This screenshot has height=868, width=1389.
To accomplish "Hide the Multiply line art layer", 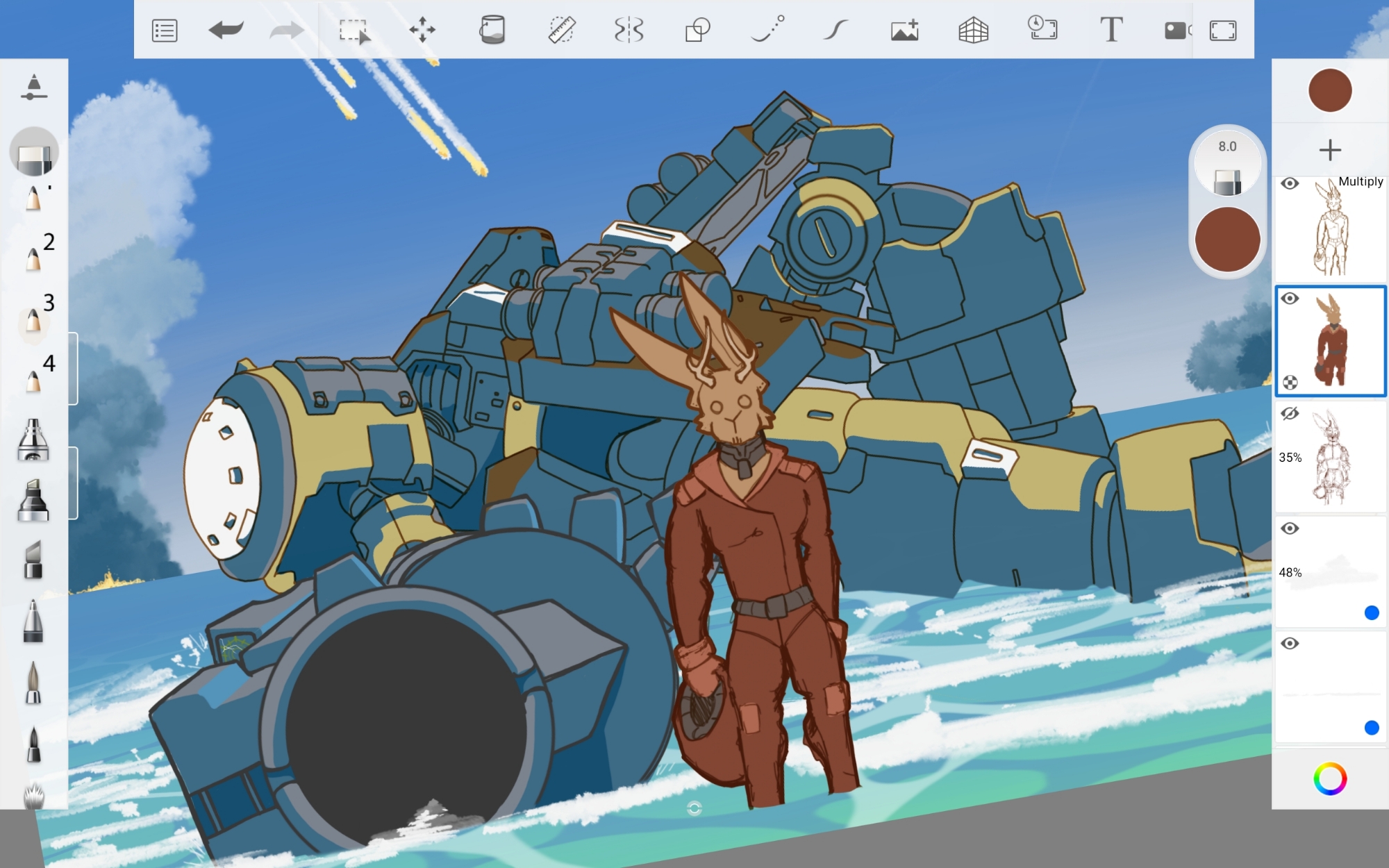I will (x=1290, y=184).
